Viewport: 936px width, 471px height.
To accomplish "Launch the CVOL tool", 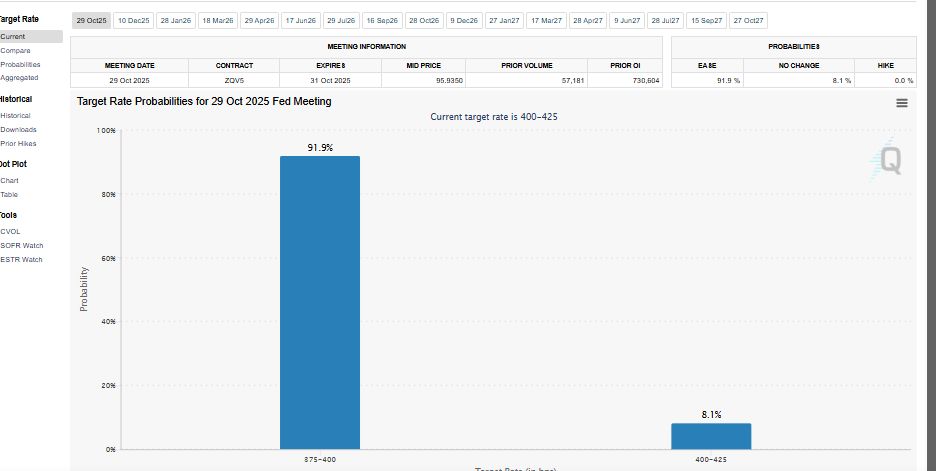I will click(x=11, y=231).
